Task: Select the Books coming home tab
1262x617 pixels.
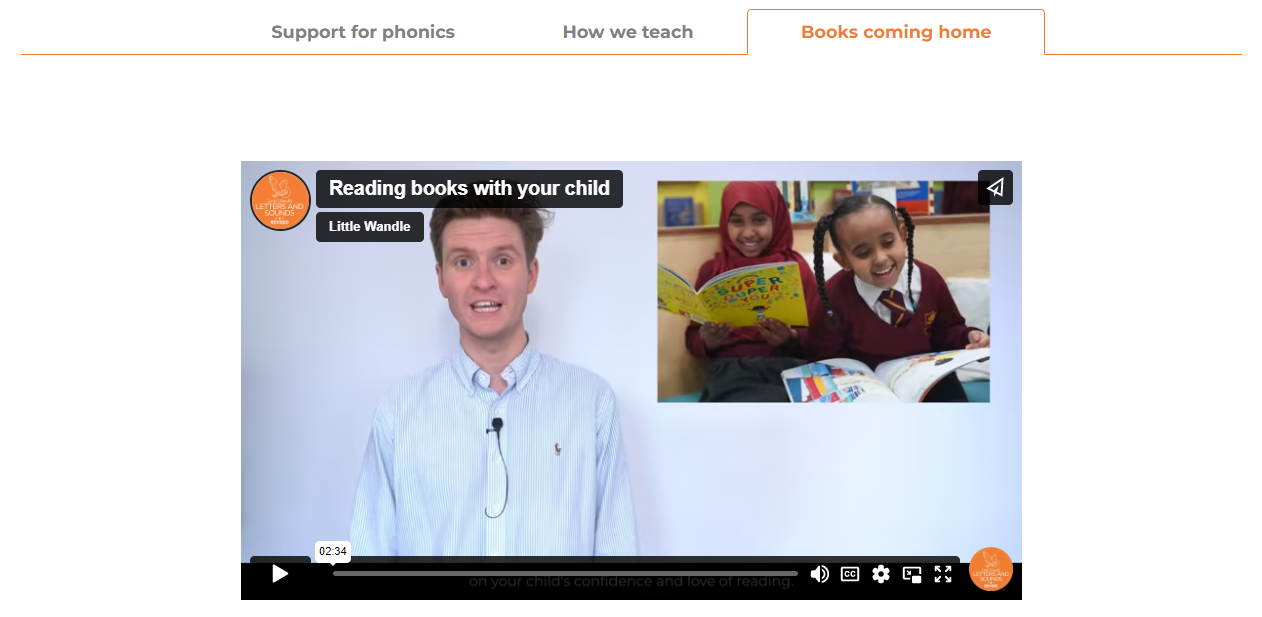Action: pos(896,32)
